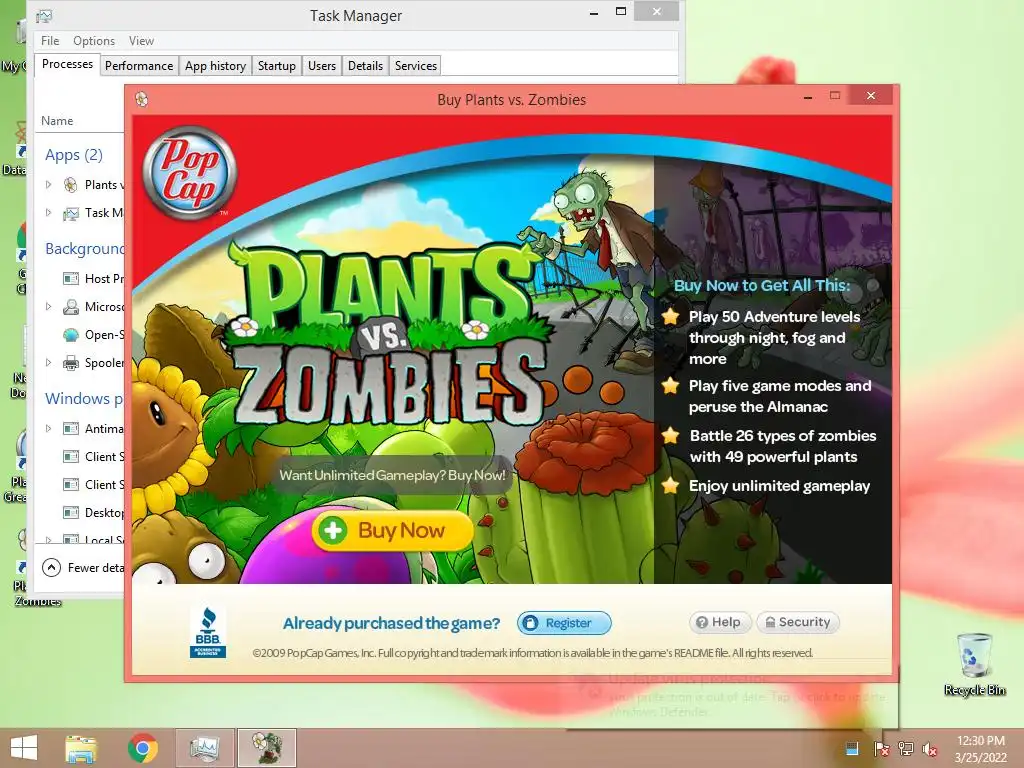
Task: Switch to the Processes tab
Action: pyautogui.click(x=67, y=64)
